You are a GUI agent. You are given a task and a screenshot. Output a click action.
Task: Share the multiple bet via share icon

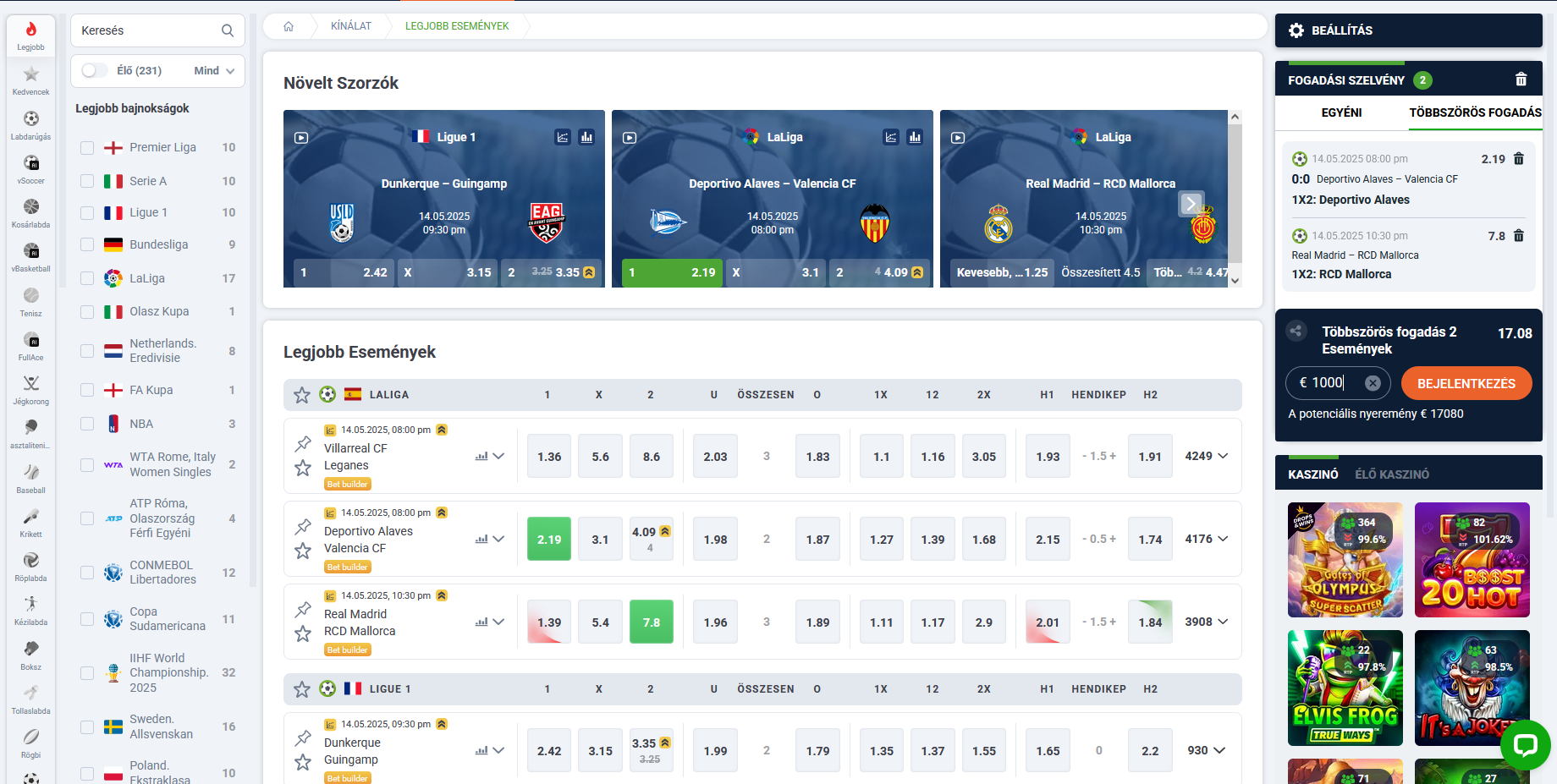[1296, 332]
